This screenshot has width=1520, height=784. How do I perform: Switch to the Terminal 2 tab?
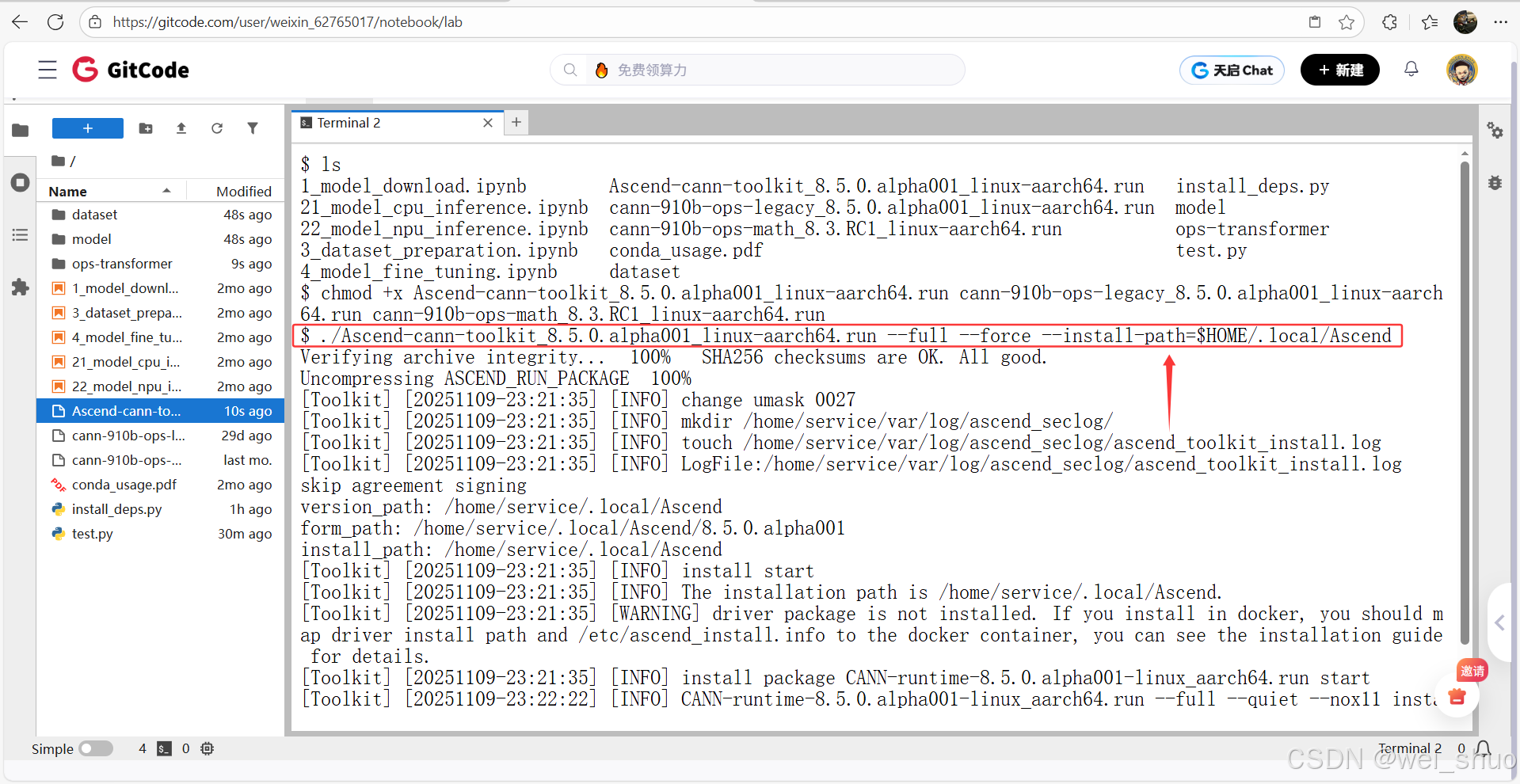coord(348,123)
